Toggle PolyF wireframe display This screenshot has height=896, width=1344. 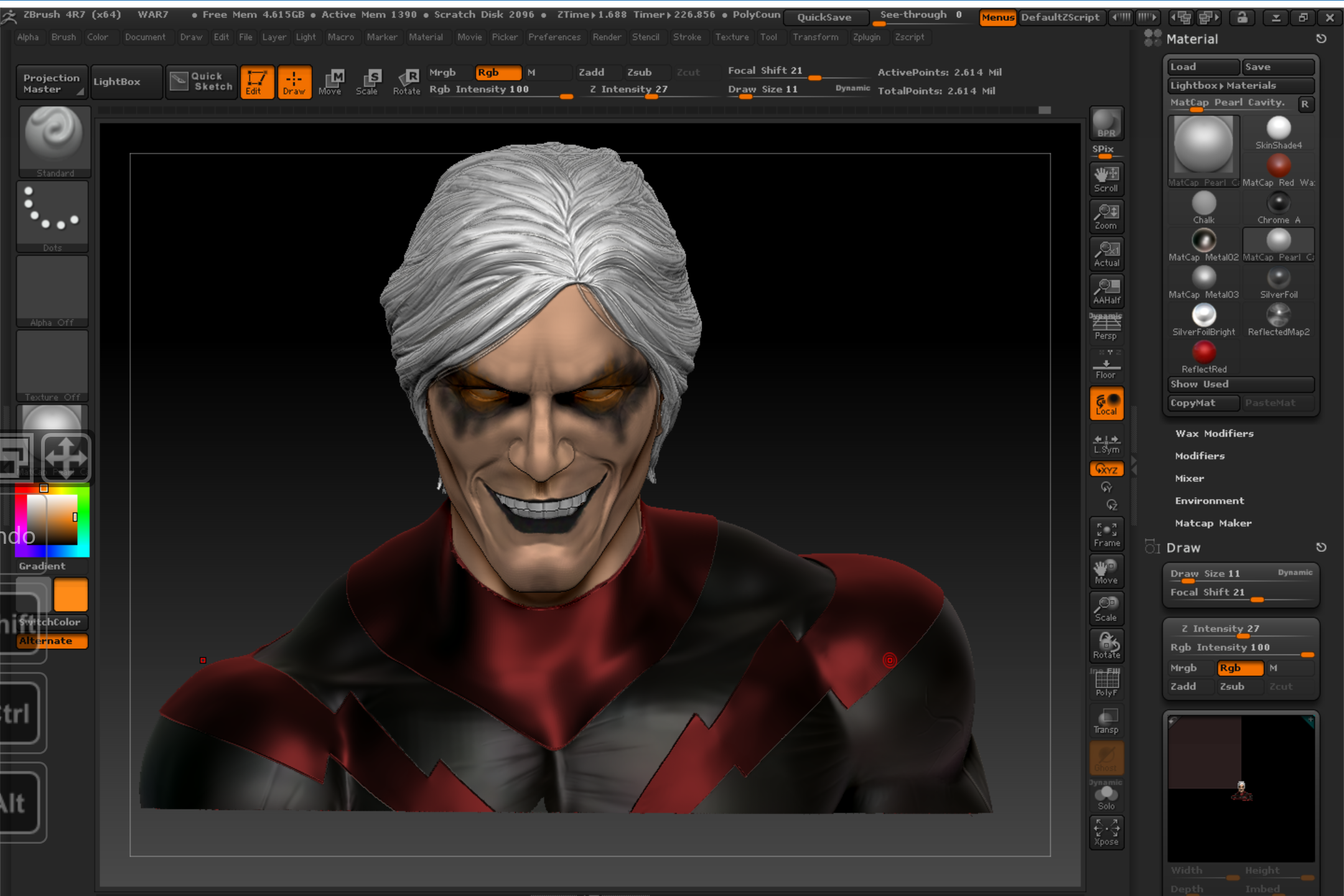pos(1106,683)
